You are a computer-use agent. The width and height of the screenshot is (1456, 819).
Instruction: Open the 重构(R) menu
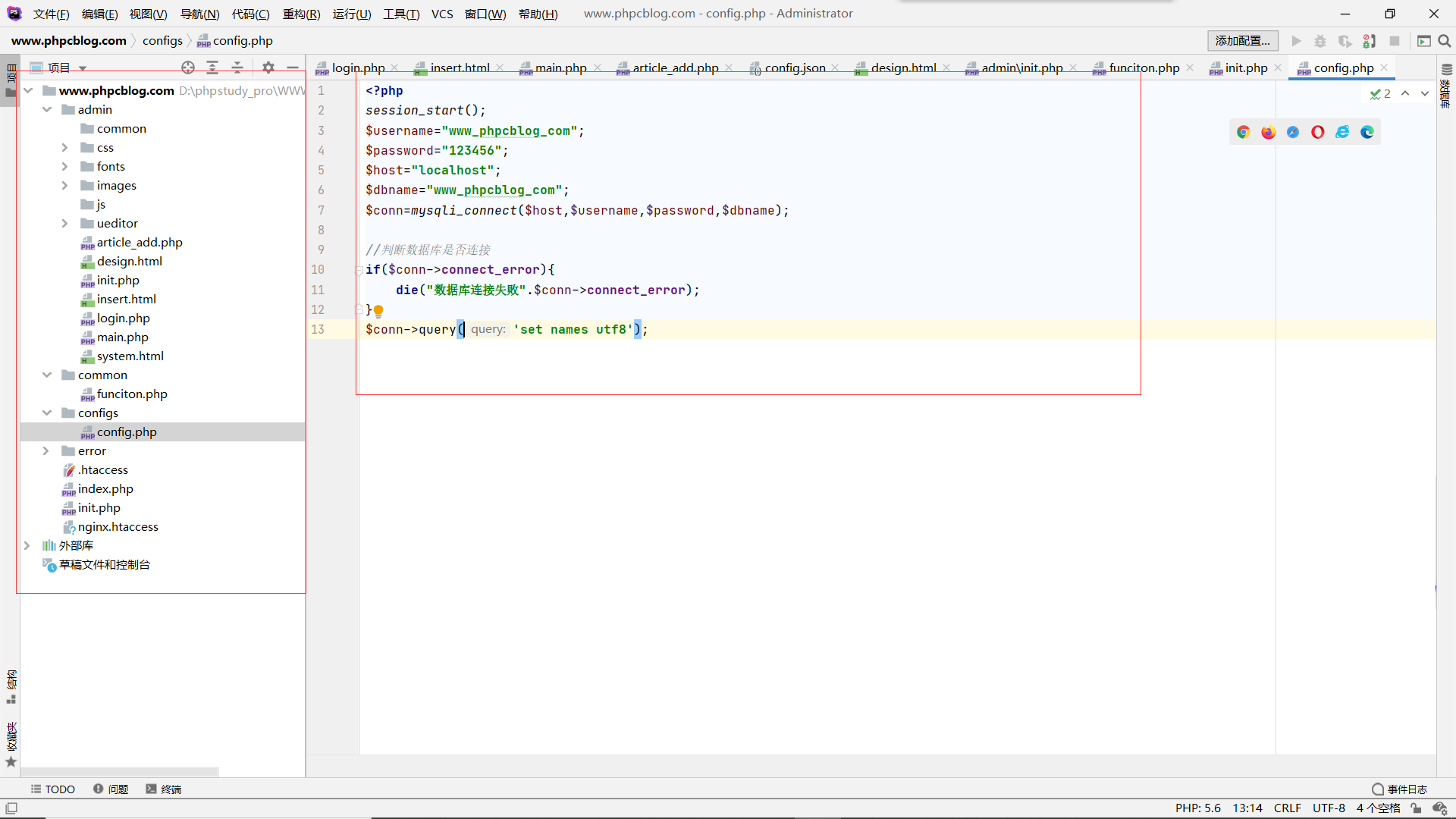pos(301,14)
